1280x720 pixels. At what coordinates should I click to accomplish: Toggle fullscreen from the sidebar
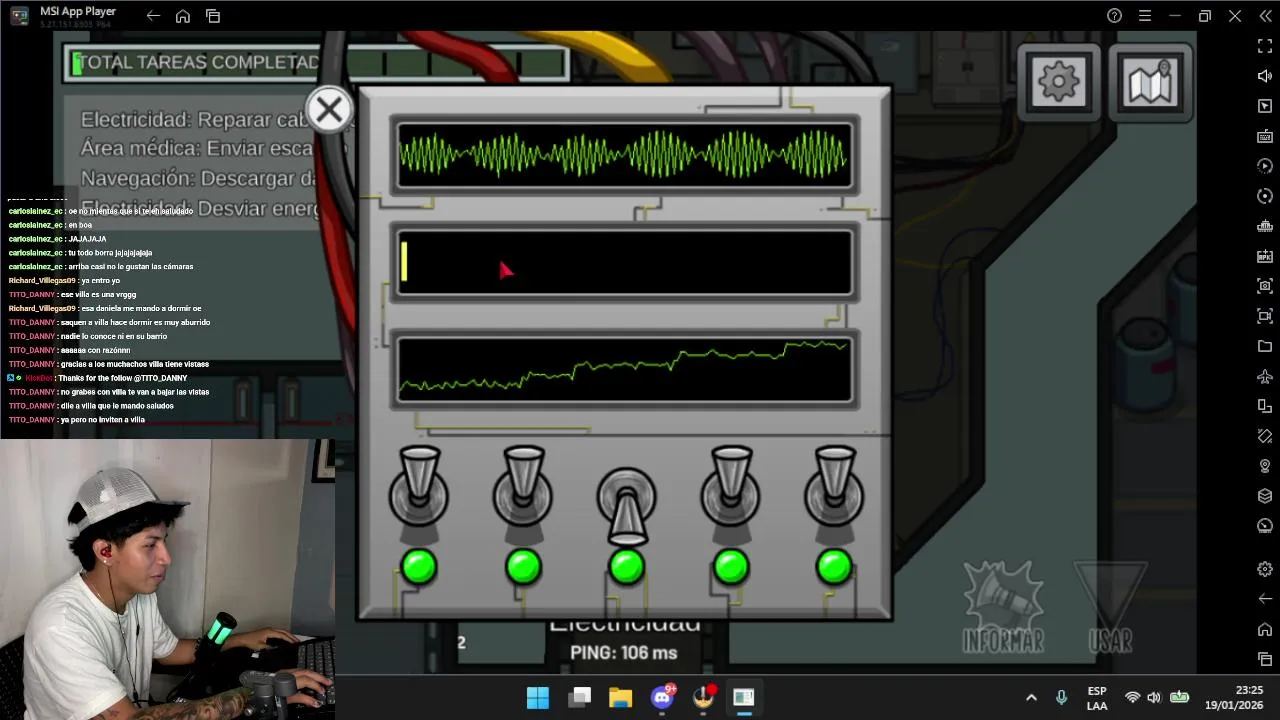(1265, 46)
